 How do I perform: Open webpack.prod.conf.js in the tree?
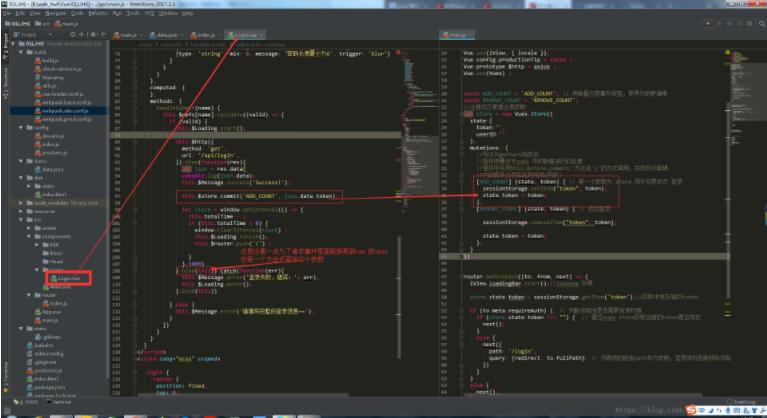[63, 119]
